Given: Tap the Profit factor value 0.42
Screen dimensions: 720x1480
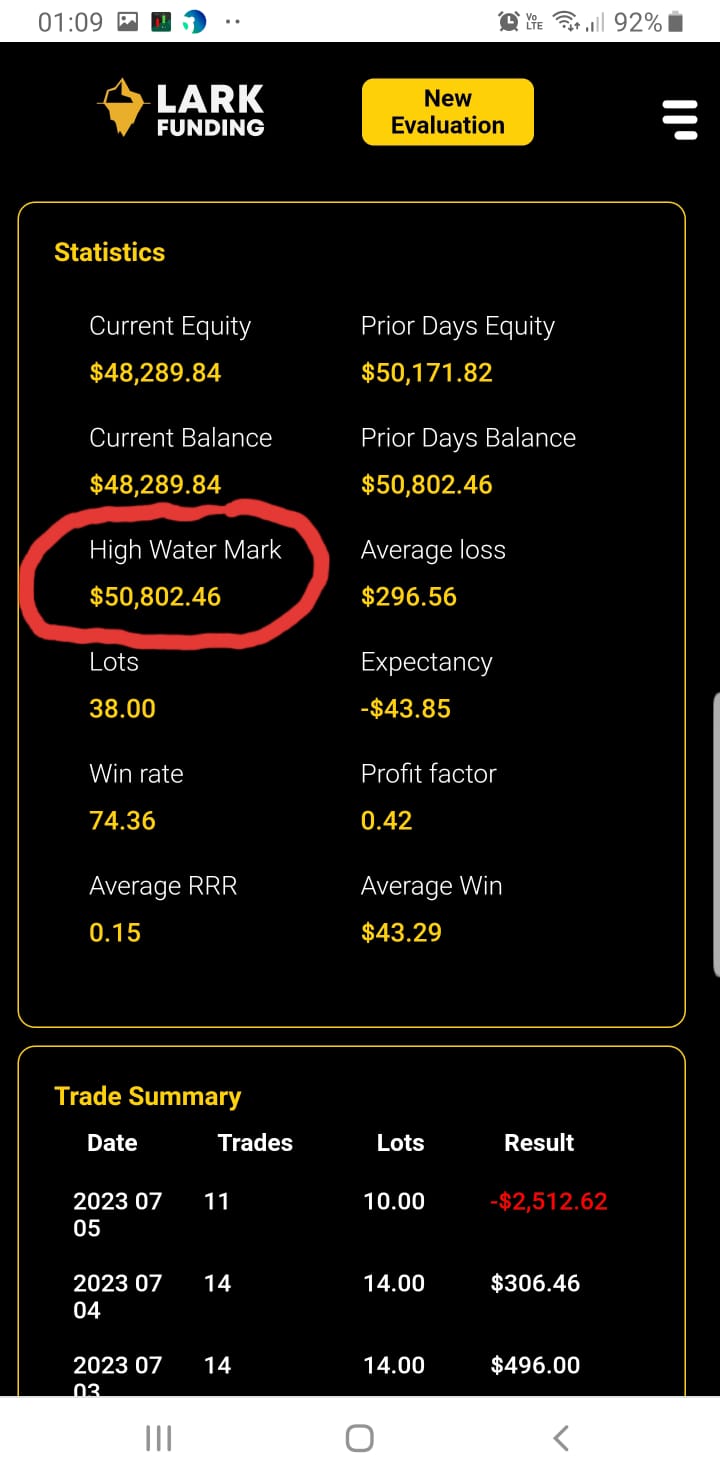Looking at the screenshot, I should (387, 821).
